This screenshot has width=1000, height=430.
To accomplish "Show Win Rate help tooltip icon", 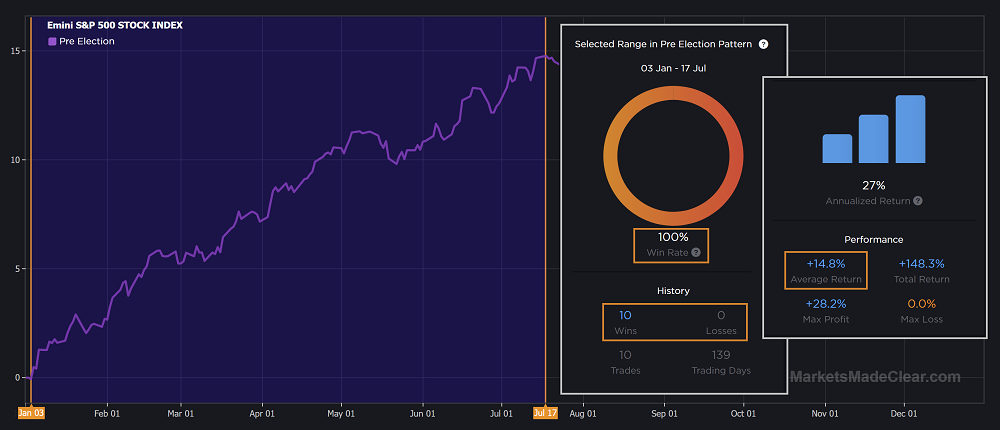I will (x=696, y=253).
